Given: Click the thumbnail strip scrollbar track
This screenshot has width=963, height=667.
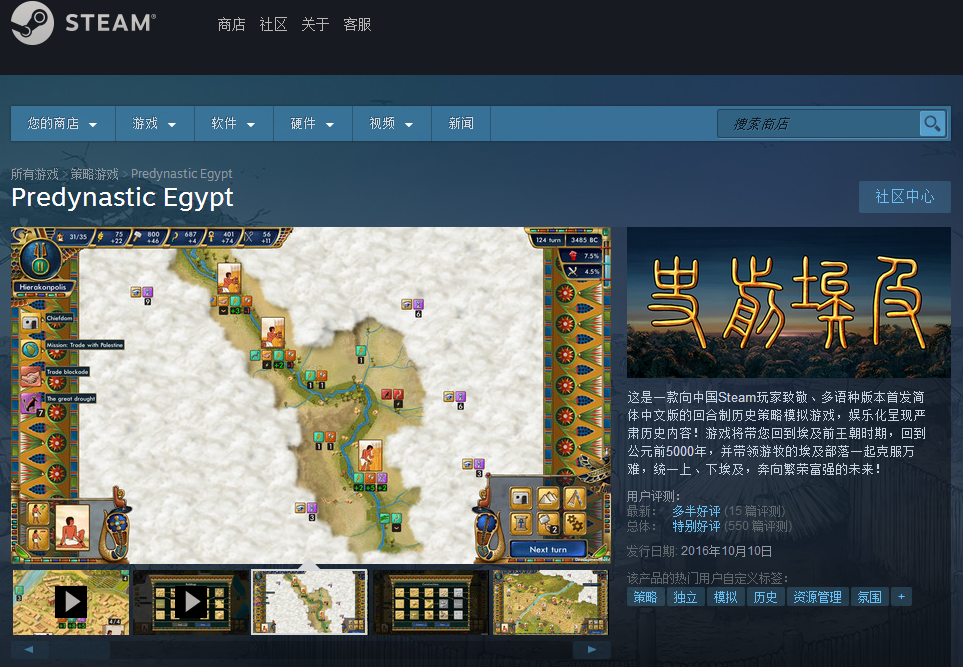Looking at the screenshot, I should (310, 649).
